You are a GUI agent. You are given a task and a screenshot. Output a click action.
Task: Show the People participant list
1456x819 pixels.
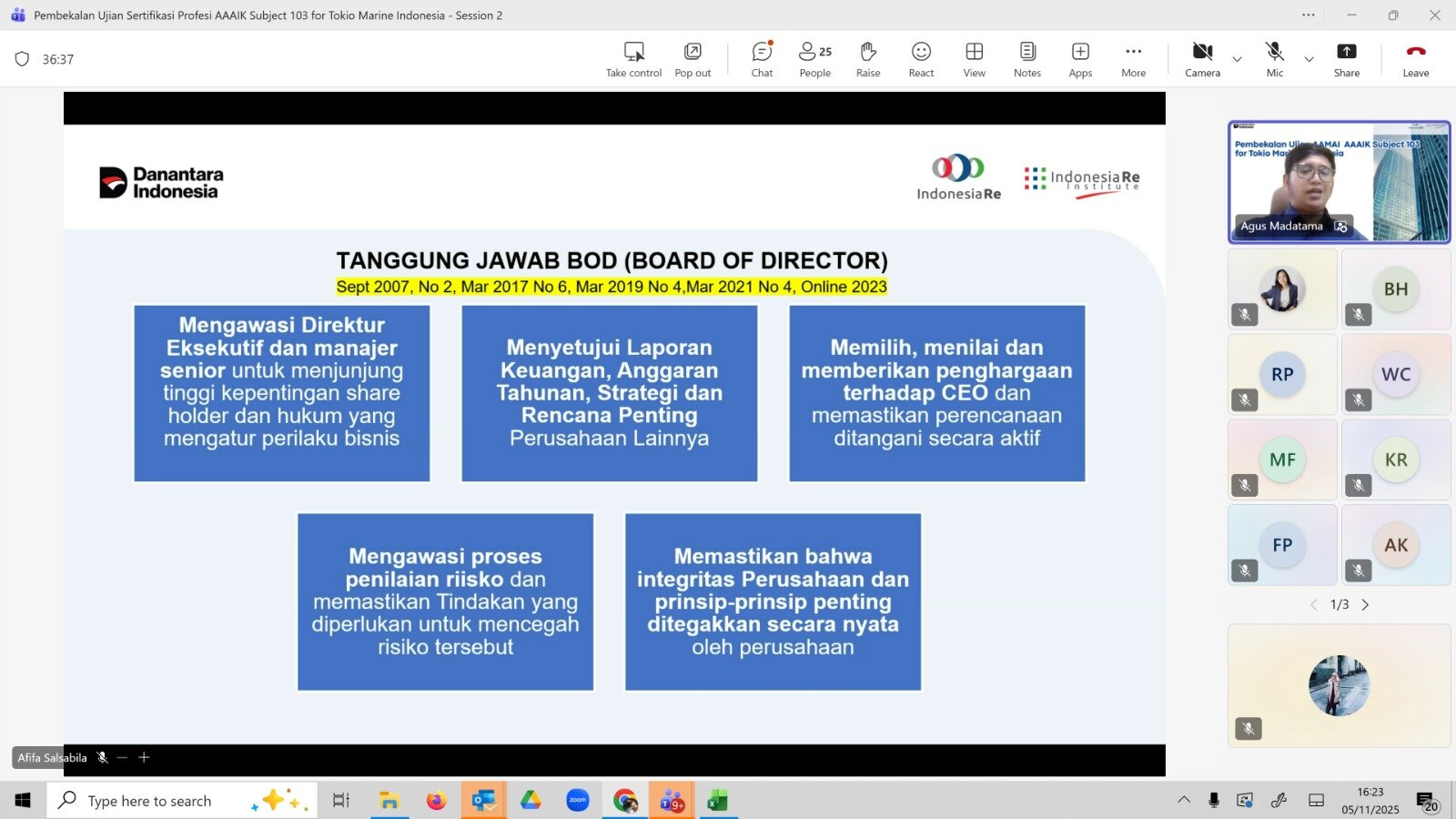pyautogui.click(x=814, y=59)
